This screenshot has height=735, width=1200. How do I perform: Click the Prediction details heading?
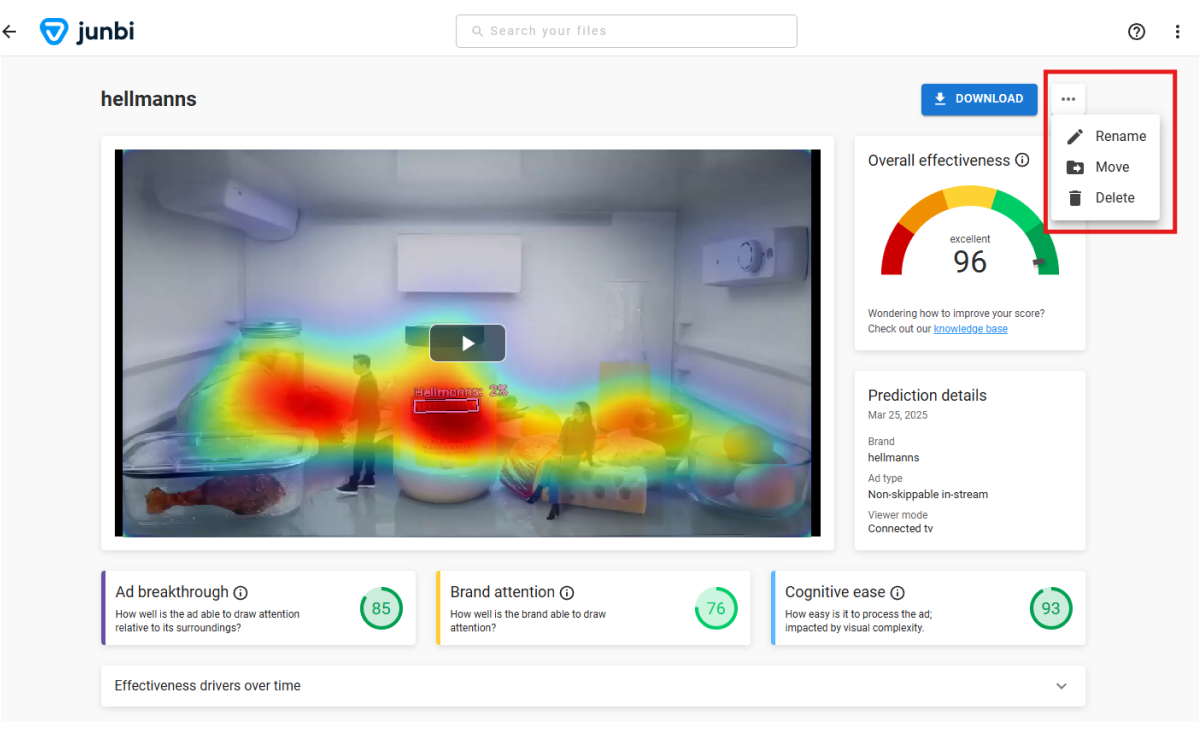pos(927,395)
